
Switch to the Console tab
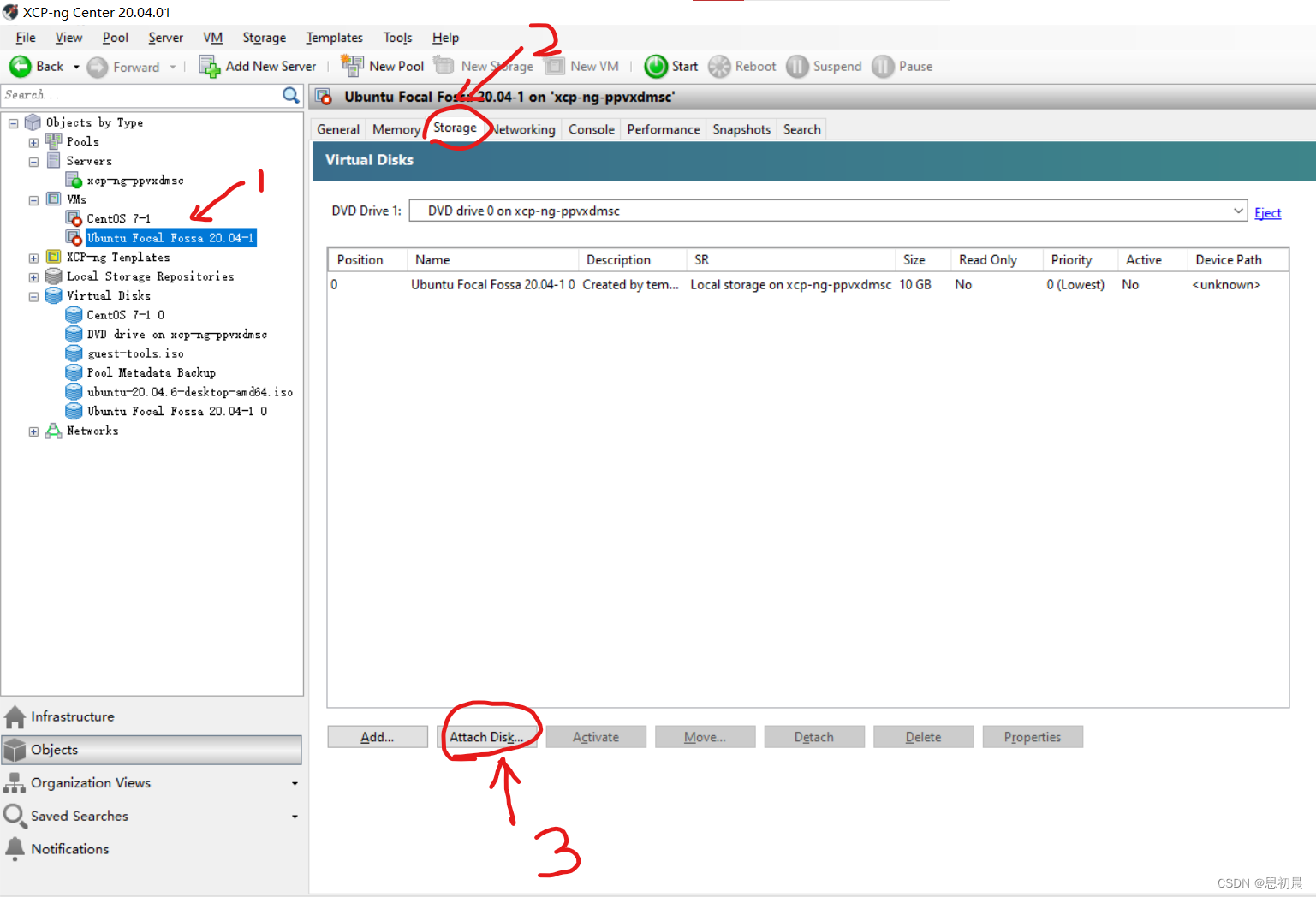(592, 129)
